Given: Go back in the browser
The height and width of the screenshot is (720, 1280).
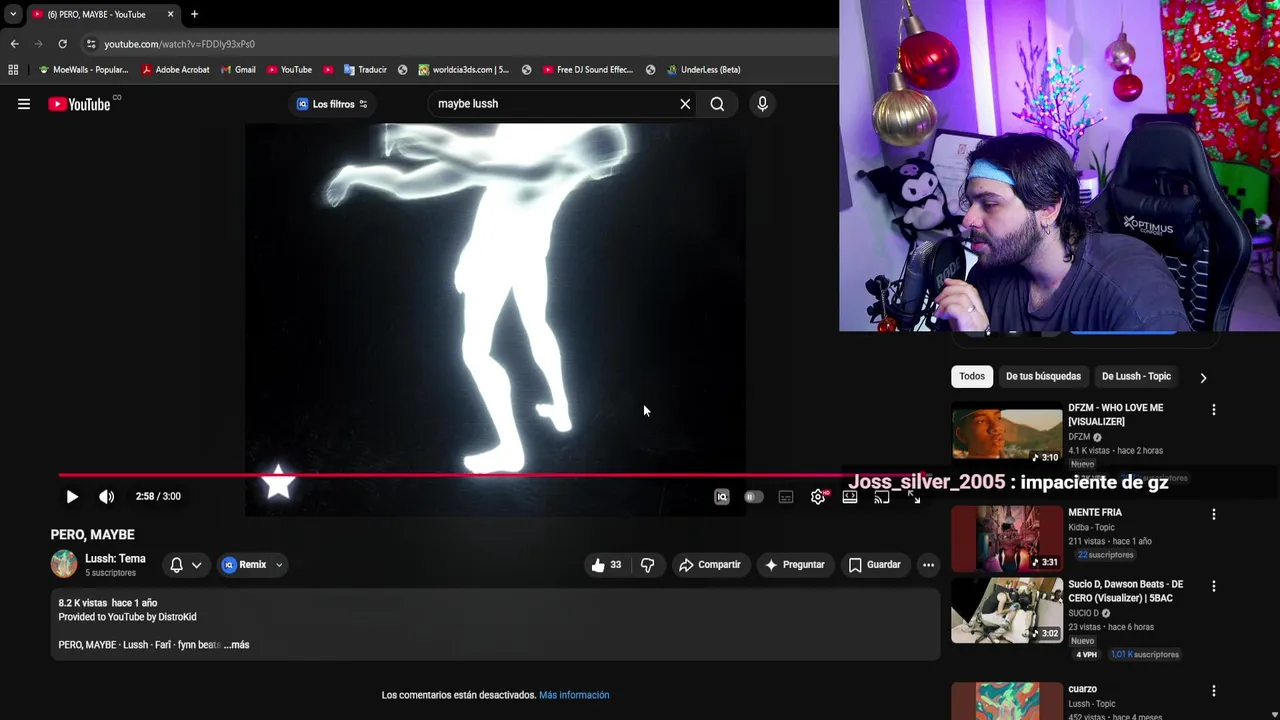Looking at the screenshot, I should click(14, 44).
